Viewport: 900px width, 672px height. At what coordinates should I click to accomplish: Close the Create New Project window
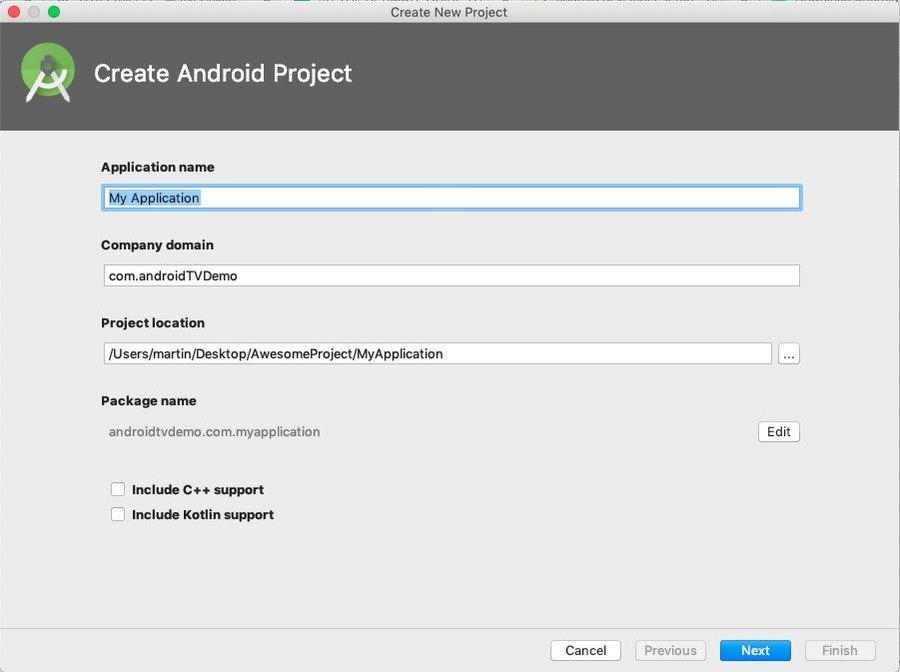tap(14, 11)
